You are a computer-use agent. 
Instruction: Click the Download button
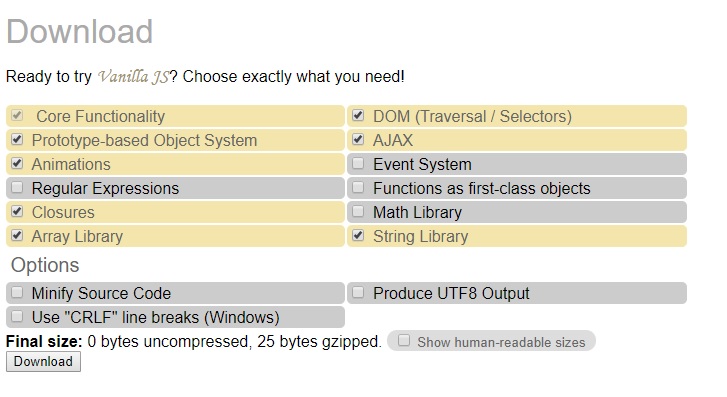coord(43,361)
